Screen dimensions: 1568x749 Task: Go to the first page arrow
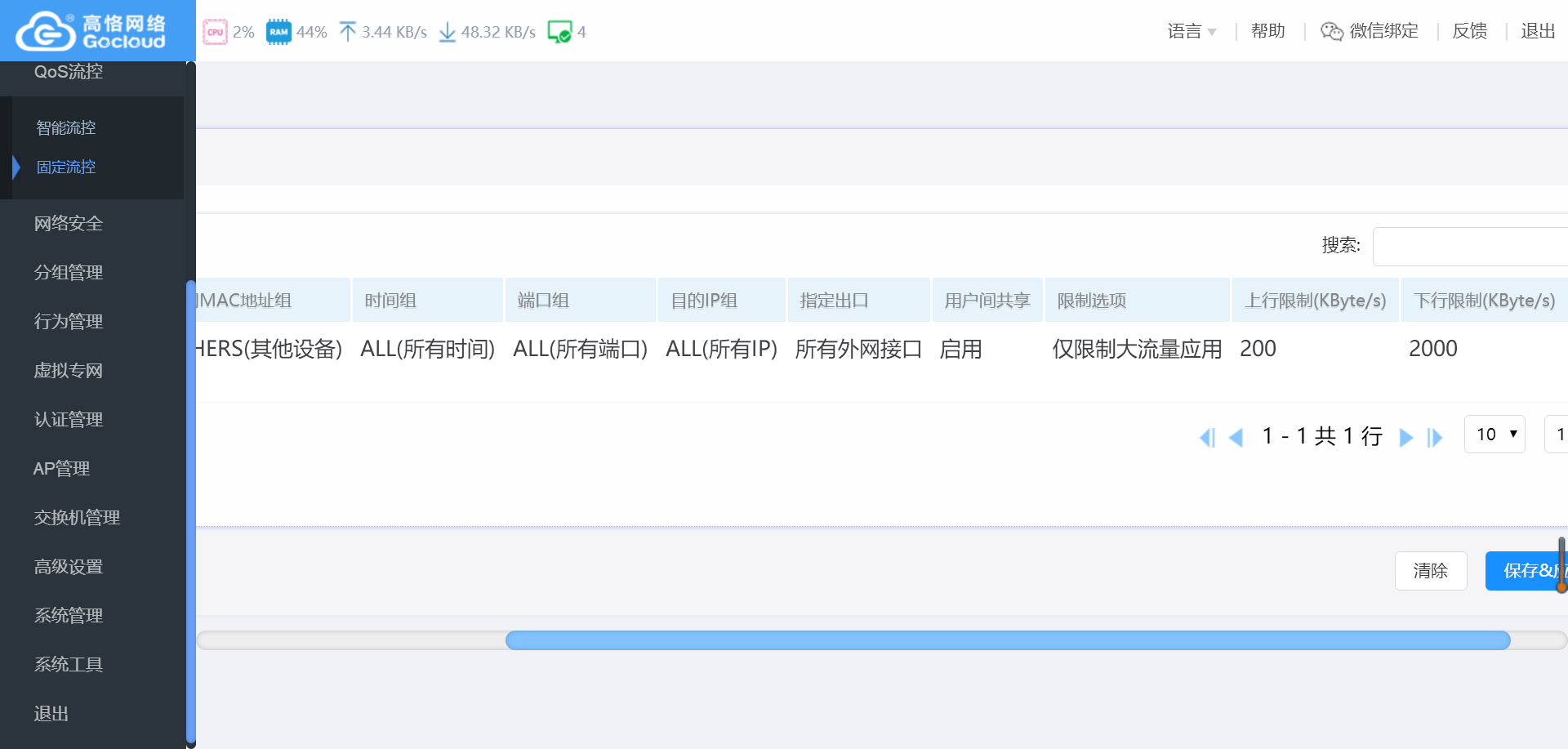click(x=1207, y=437)
